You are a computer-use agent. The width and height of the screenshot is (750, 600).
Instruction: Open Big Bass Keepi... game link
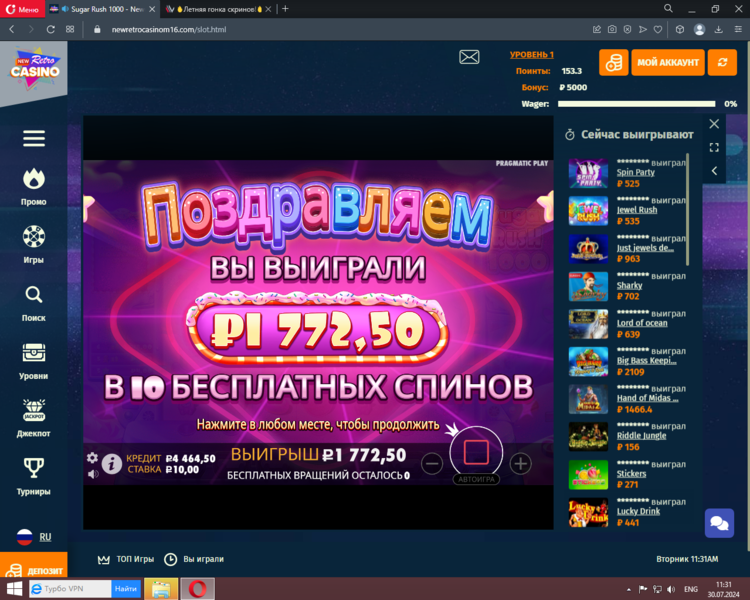(x=646, y=360)
